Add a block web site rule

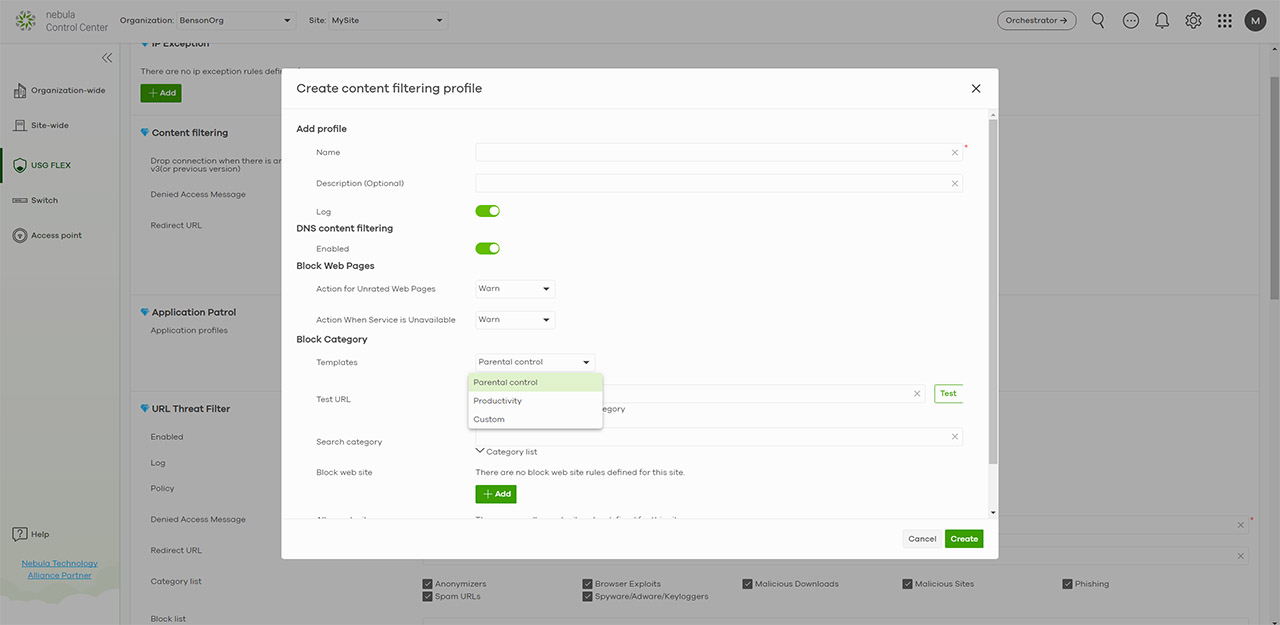tap(496, 494)
